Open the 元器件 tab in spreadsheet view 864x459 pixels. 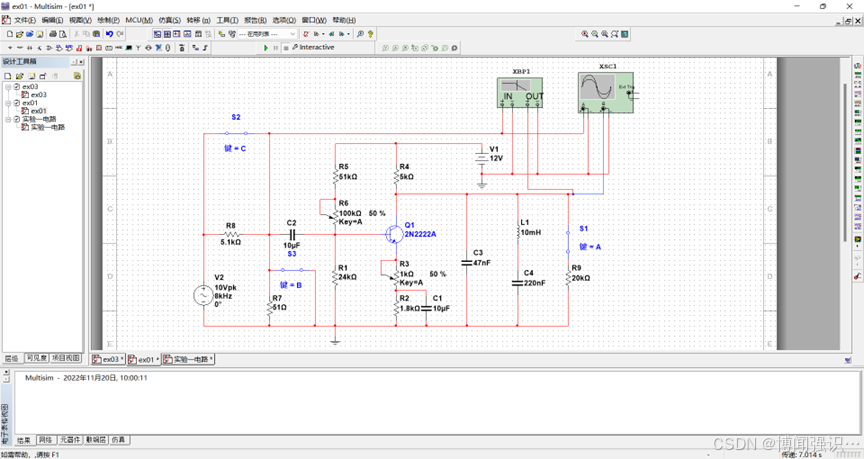click(70, 440)
